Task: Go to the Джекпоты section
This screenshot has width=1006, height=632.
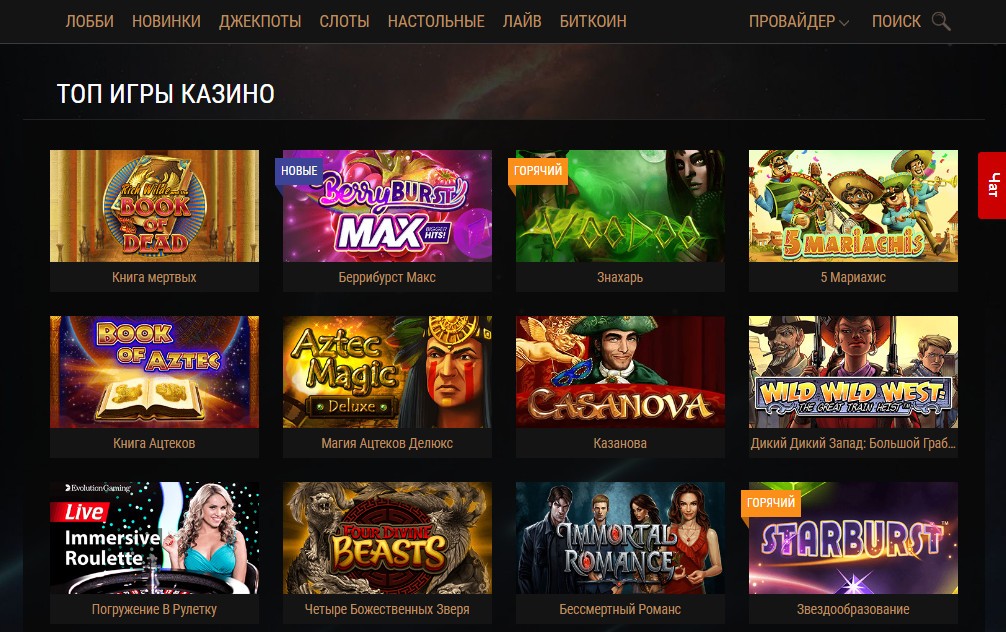Action: (260, 21)
